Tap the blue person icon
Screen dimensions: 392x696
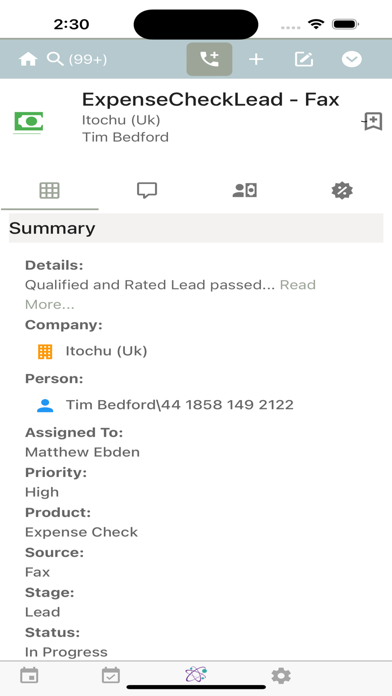pos(45,405)
